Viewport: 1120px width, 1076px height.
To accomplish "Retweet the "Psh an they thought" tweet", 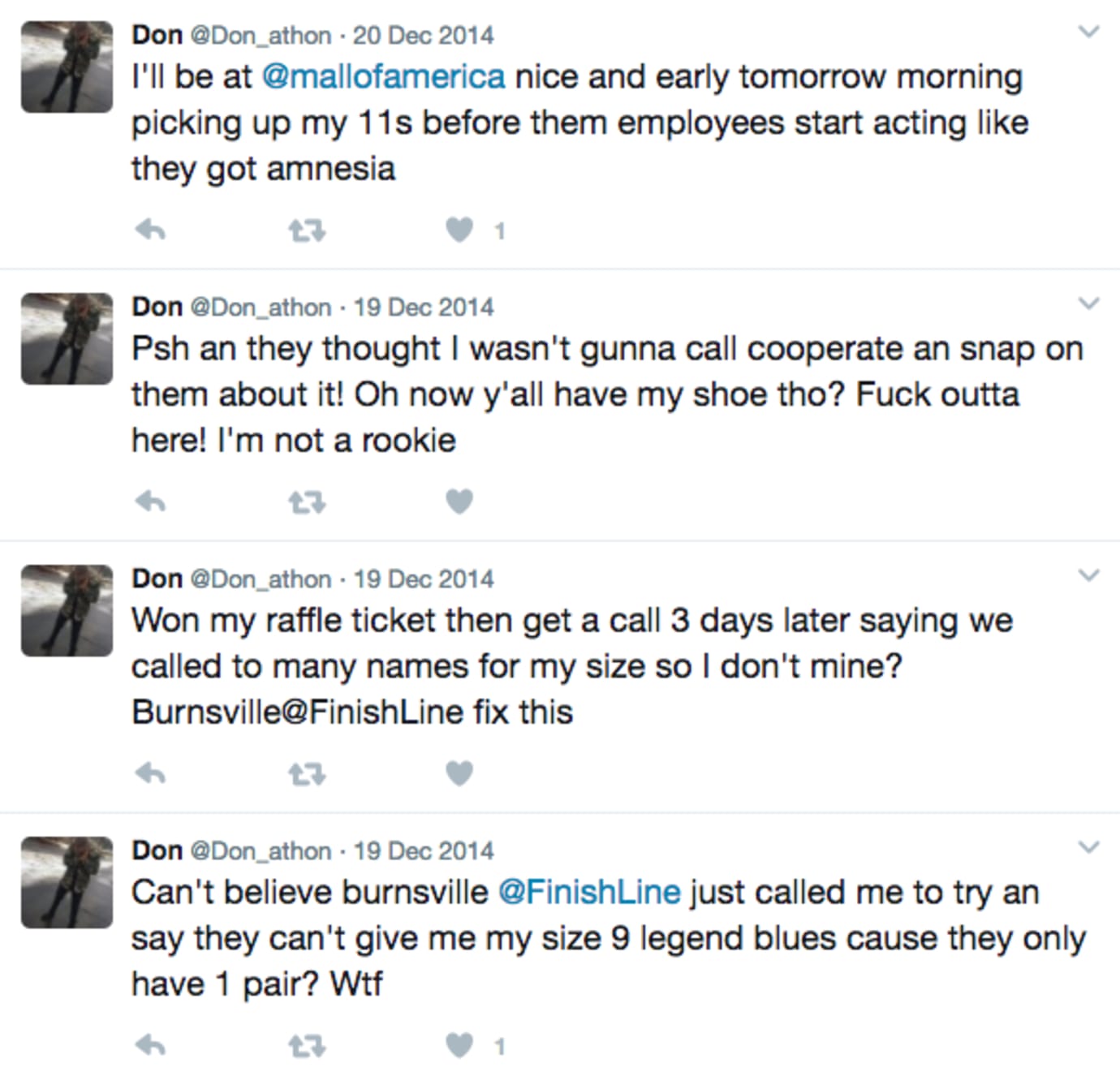I will [x=307, y=504].
